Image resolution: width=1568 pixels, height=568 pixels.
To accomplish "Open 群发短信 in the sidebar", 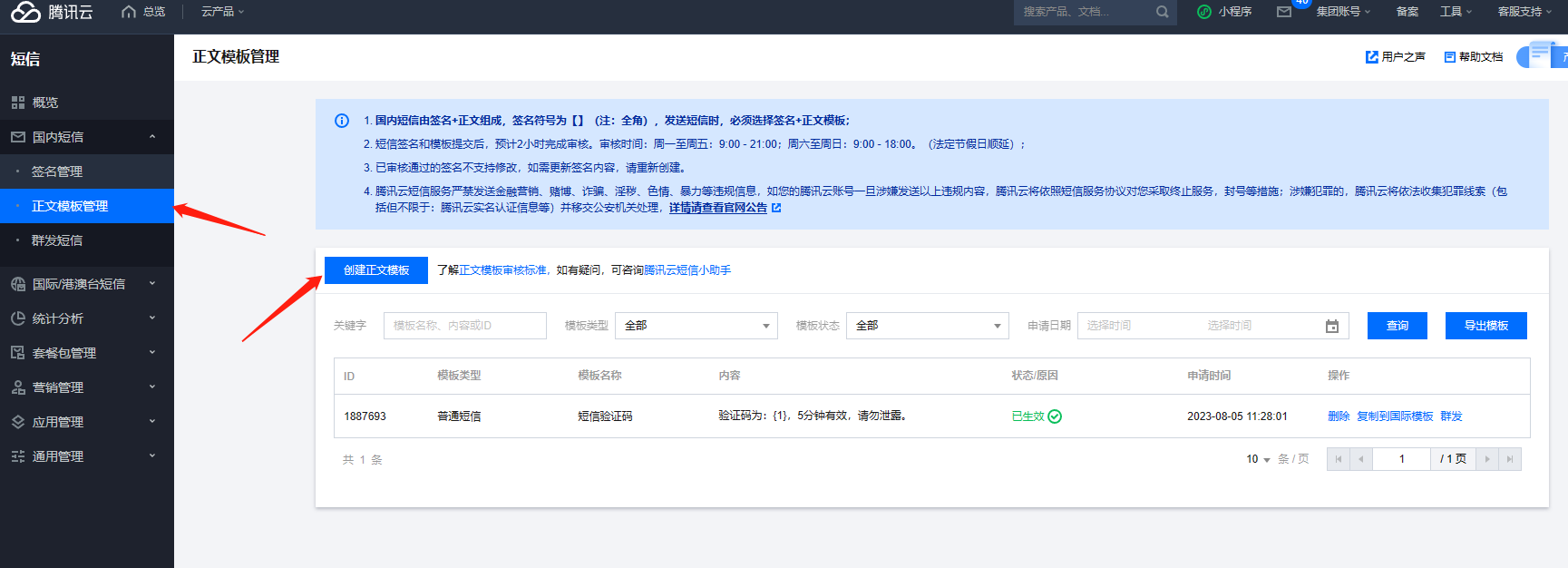I will (x=87, y=240).
